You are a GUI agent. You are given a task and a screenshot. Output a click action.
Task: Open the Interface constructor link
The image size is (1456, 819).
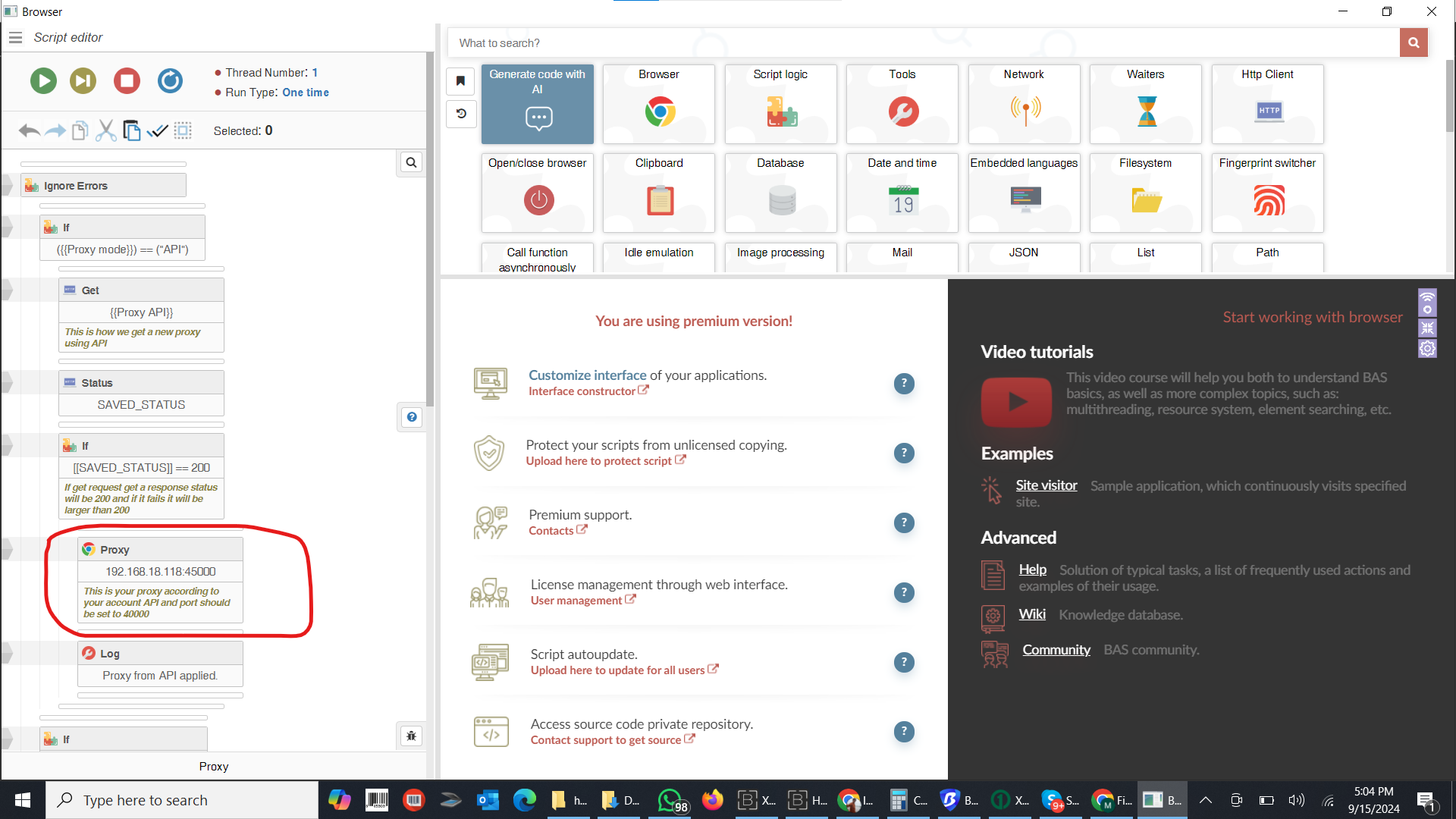point(582,391)
